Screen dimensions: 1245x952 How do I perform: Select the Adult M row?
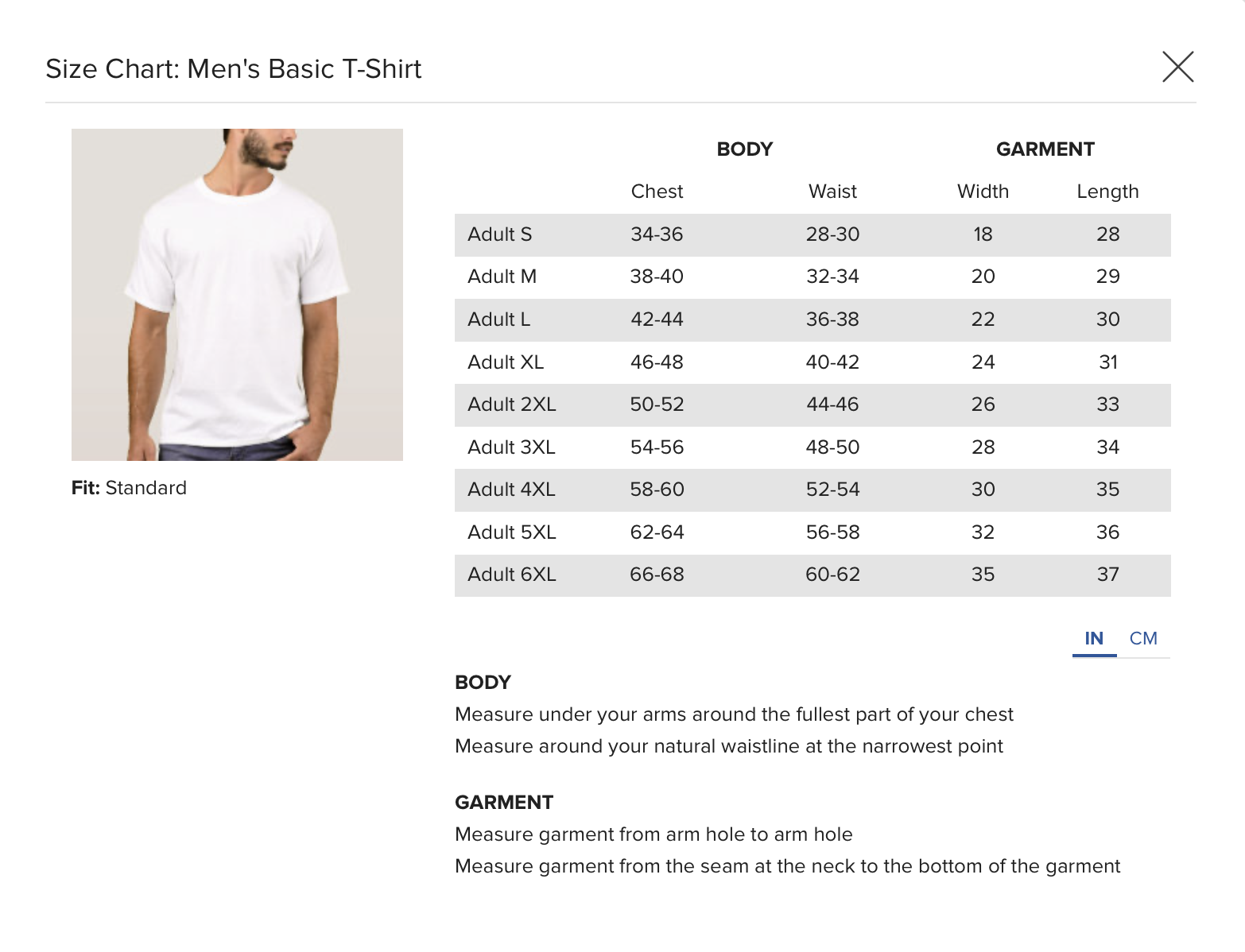pyautogui.click(x=813, y=277)
